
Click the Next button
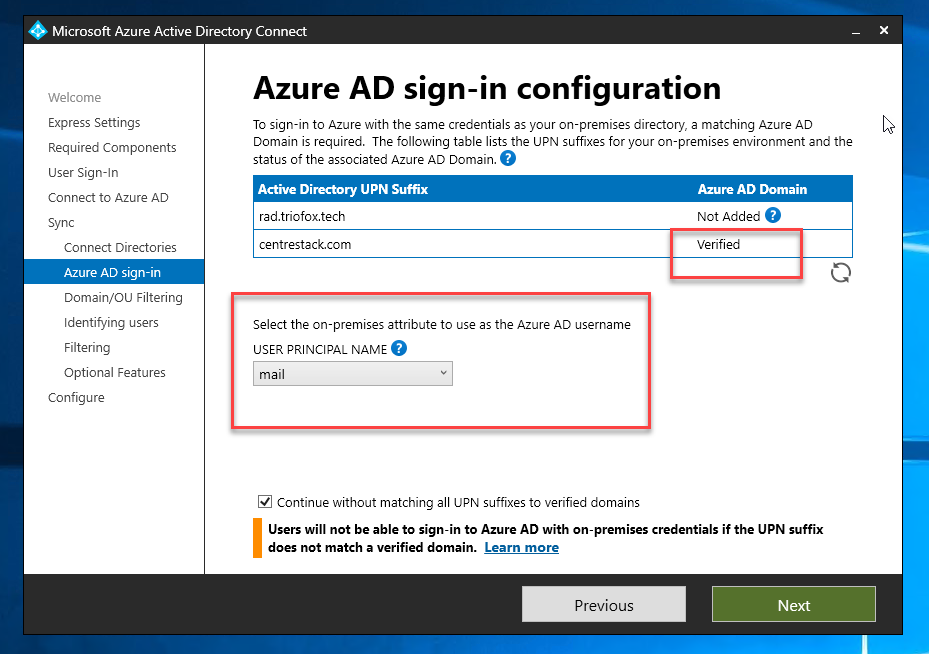(793, 605)
